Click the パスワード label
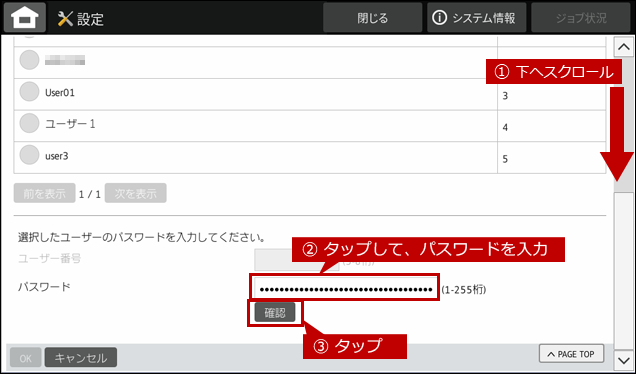The image size is (636, 374). (44, 287)
